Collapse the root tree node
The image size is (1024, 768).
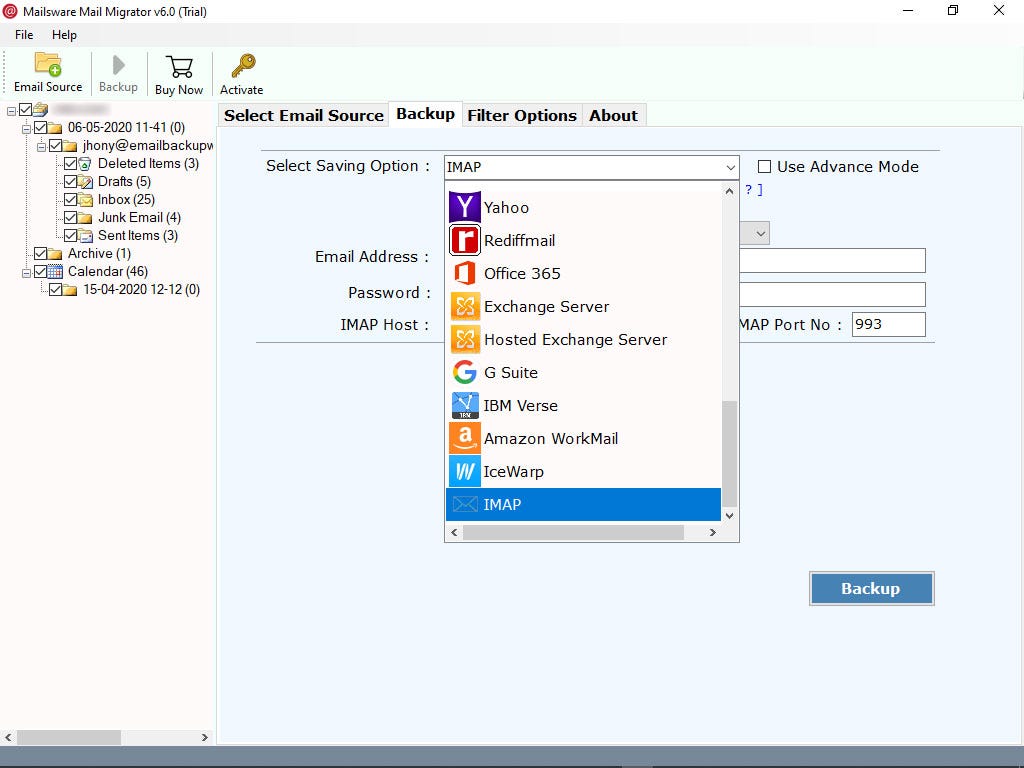click(11, 111)
